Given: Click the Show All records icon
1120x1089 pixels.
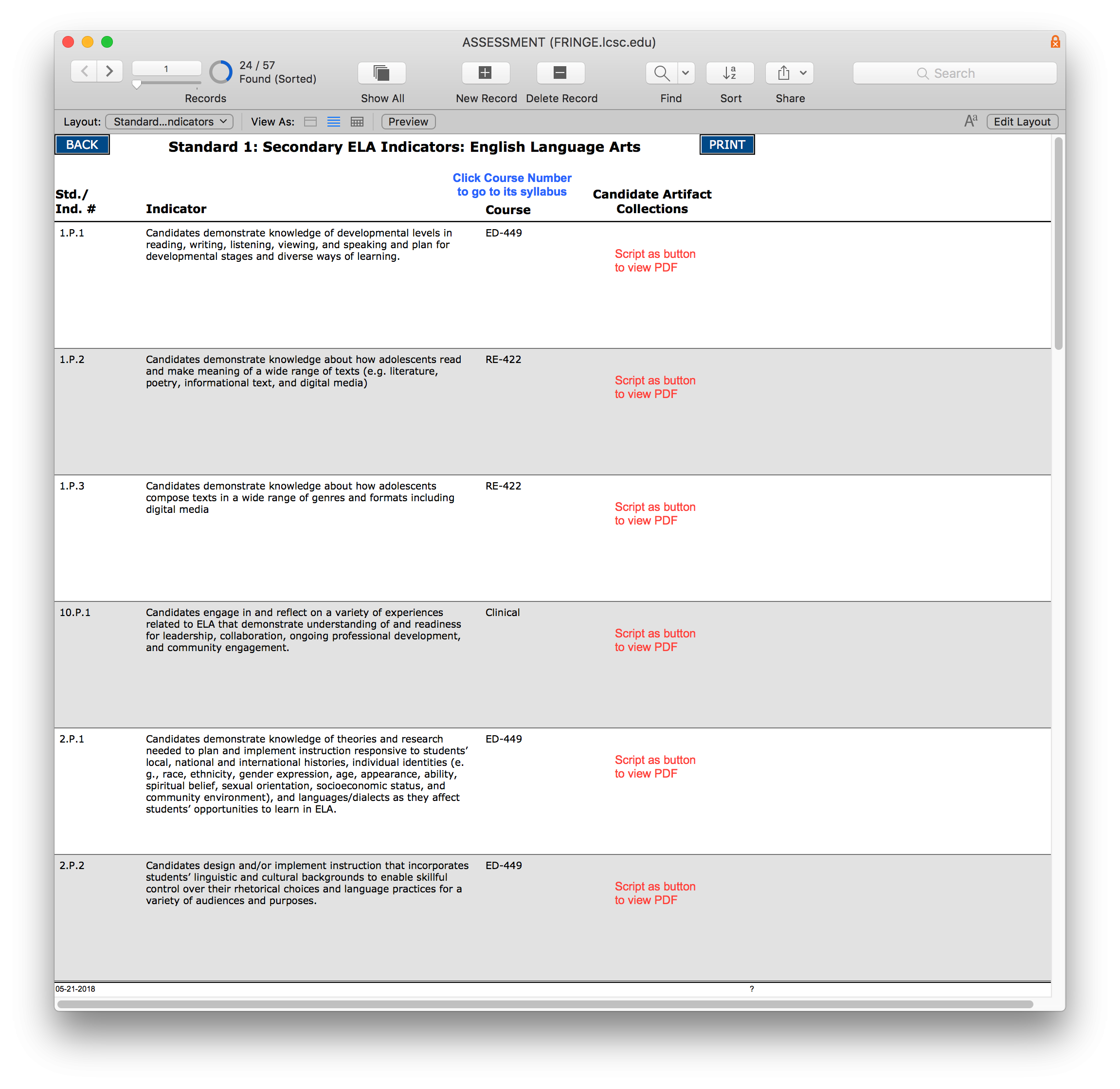Looking at the screenshot, I should [x=381, y=73].
